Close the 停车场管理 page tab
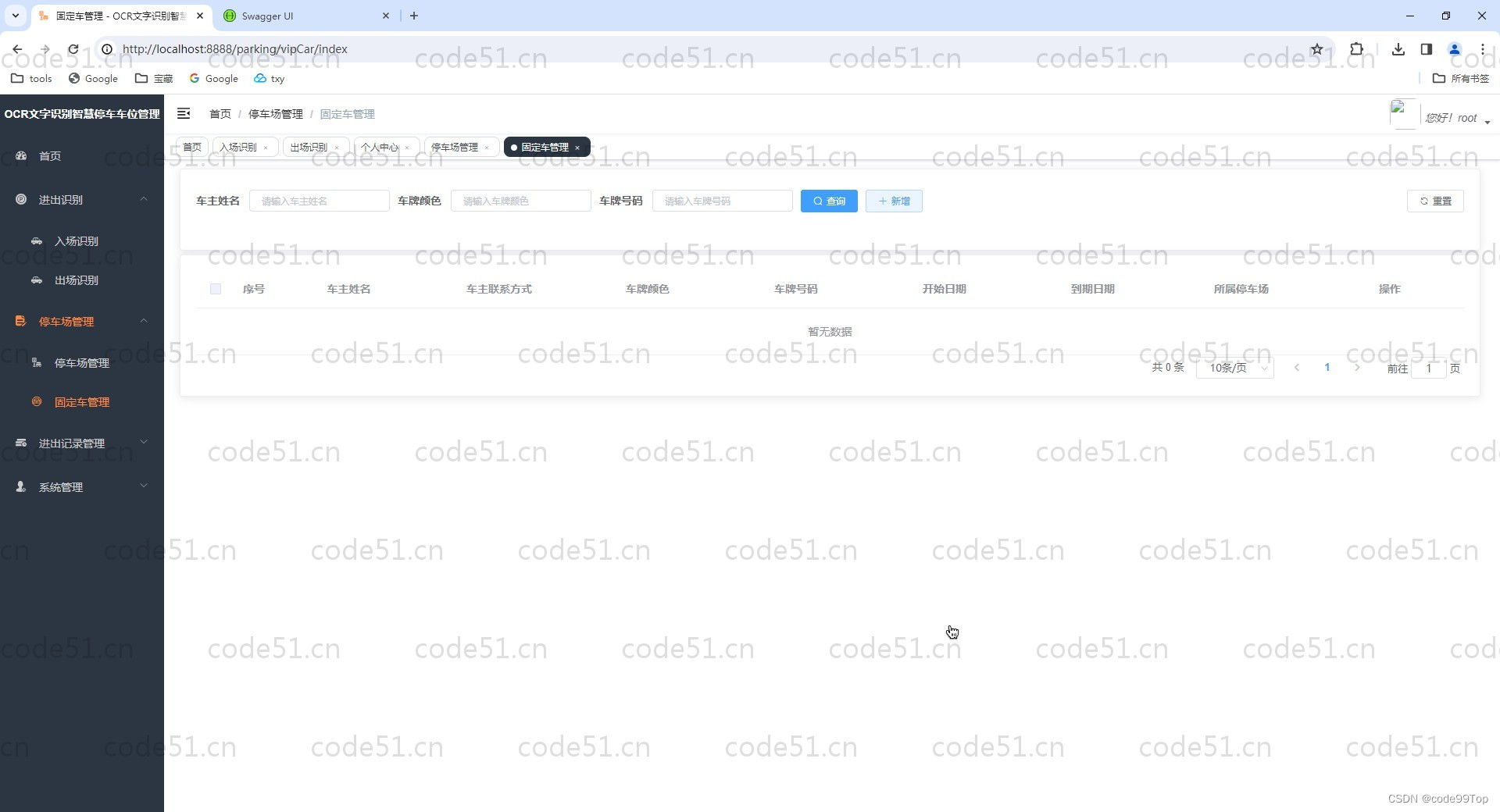 [487, 148]
